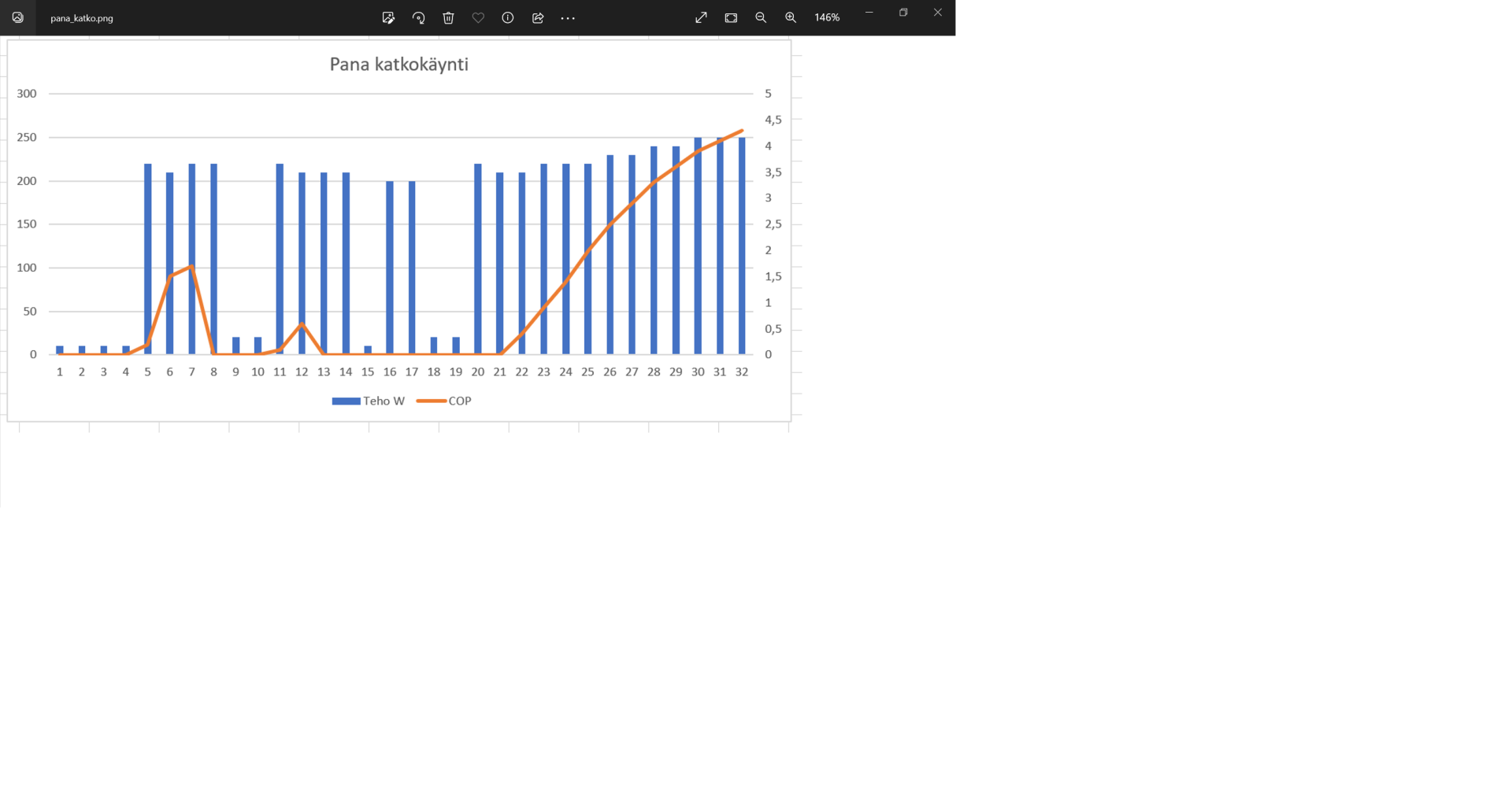Viewport: 1512px width, 795px height.
Task: Restore down the Photos window
Action: pos(903,13)
